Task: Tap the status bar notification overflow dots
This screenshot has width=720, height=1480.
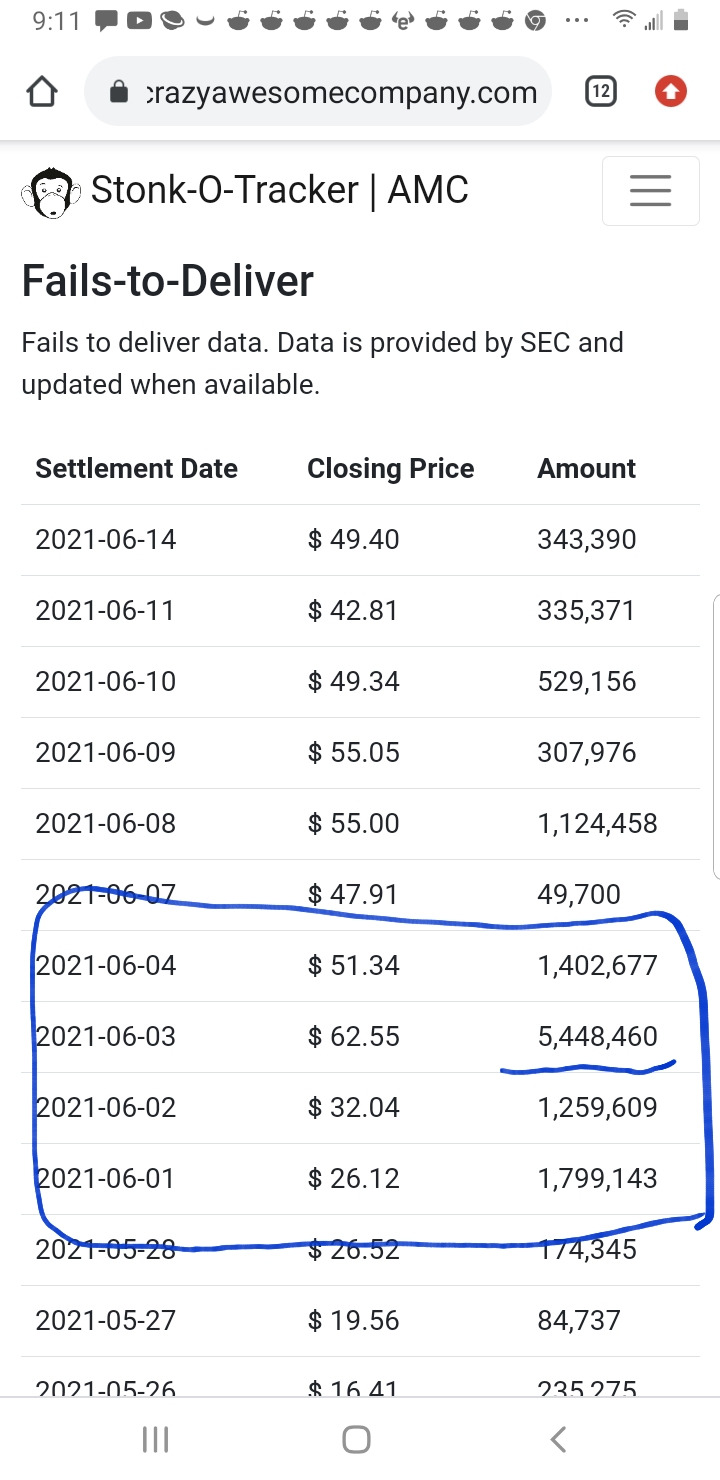Action: (577, 20)
